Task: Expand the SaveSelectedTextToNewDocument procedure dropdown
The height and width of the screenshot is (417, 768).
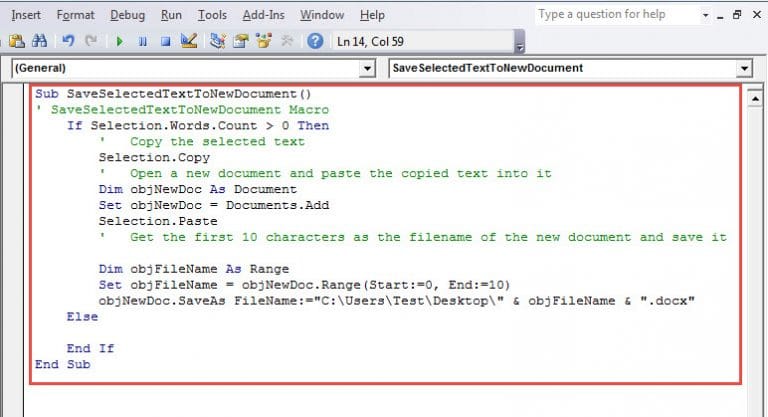Action: [x=743, y=69]
